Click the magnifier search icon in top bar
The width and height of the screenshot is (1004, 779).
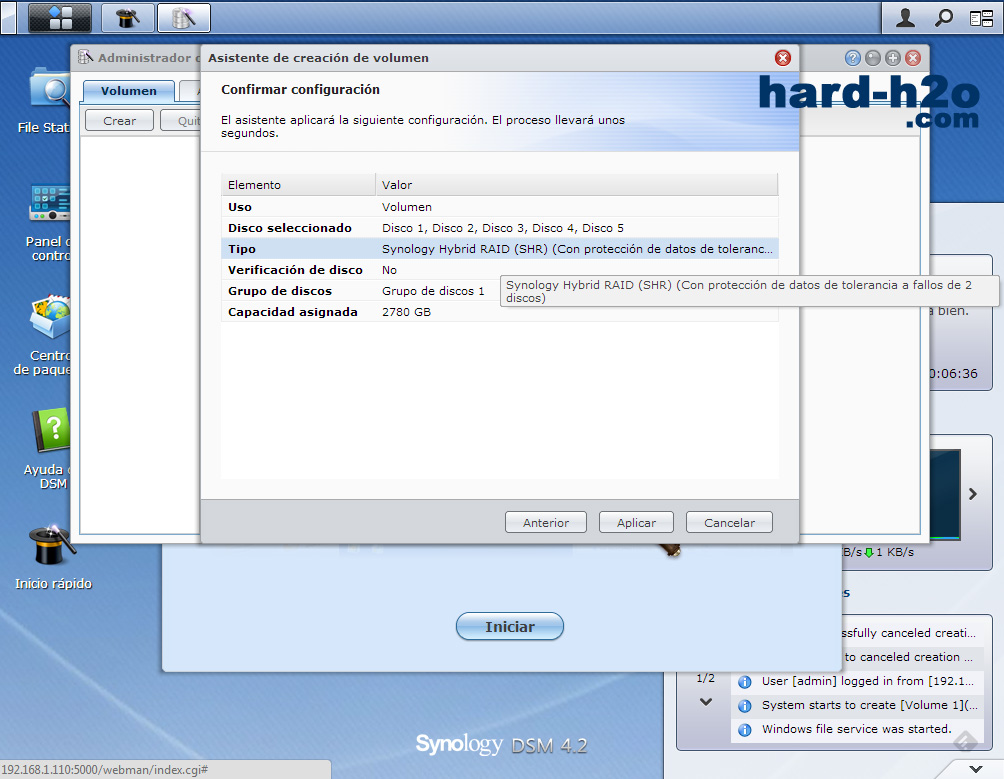tap(943, 17)
